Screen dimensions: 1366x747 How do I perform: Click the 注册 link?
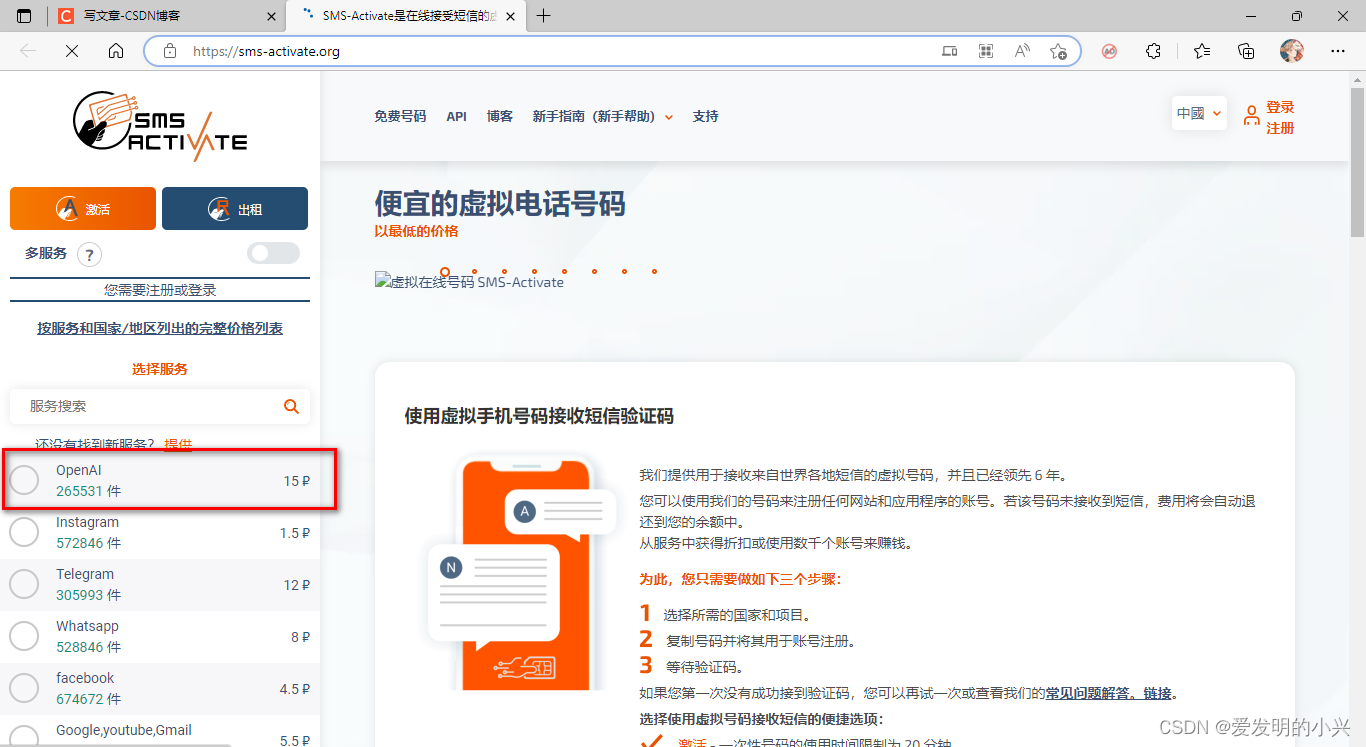coord(1280,128)
